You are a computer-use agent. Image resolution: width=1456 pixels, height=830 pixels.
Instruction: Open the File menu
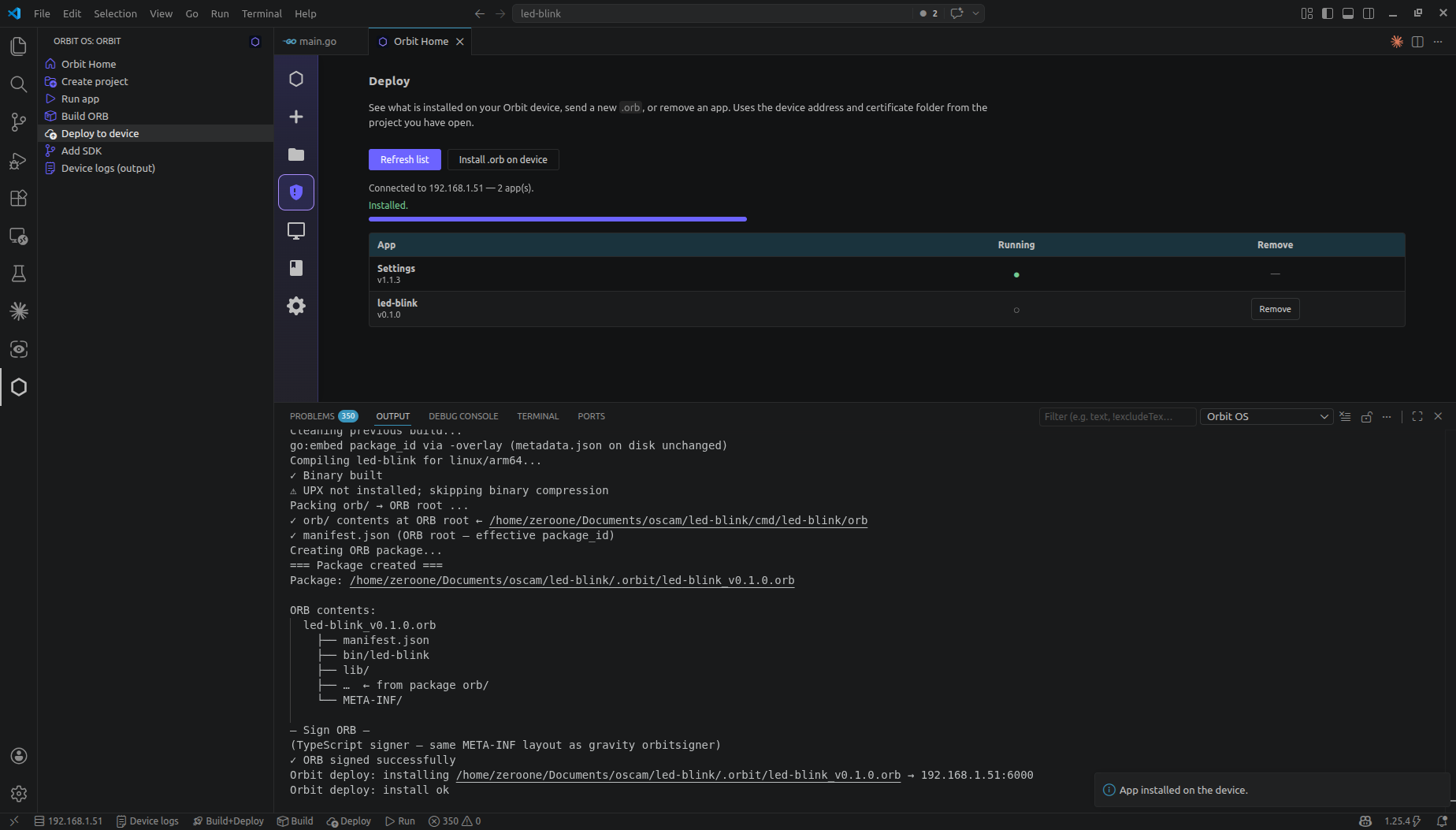tap(42, 13)
